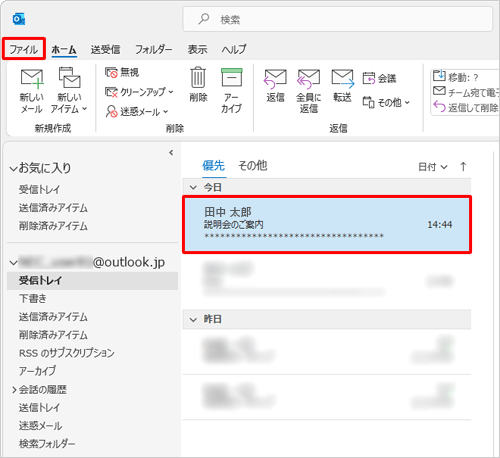Open 受信トレイ under お気に入り

click(x=39, y=189)
